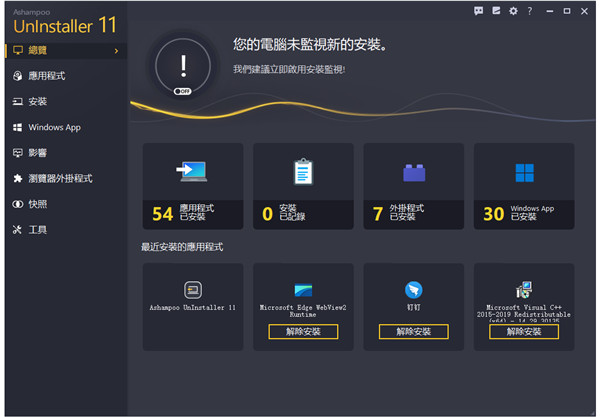Viewport: 600px width, 417px height.
Task: Open the 安裝 sidebar section
Action: (66, 101)
